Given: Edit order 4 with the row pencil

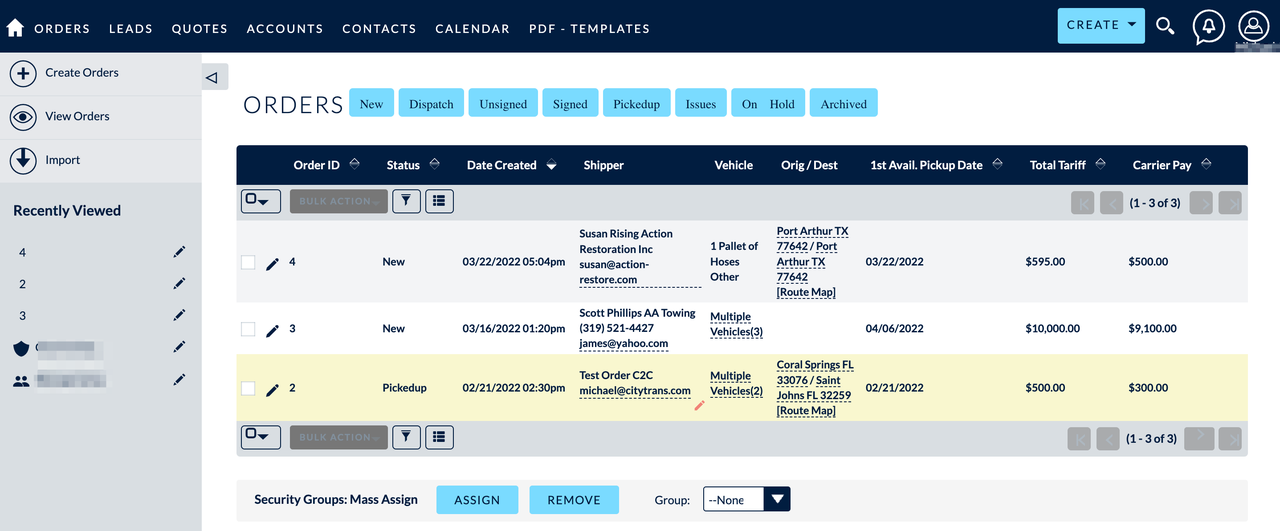Looking at the screenshot, I should pos(272,263).
